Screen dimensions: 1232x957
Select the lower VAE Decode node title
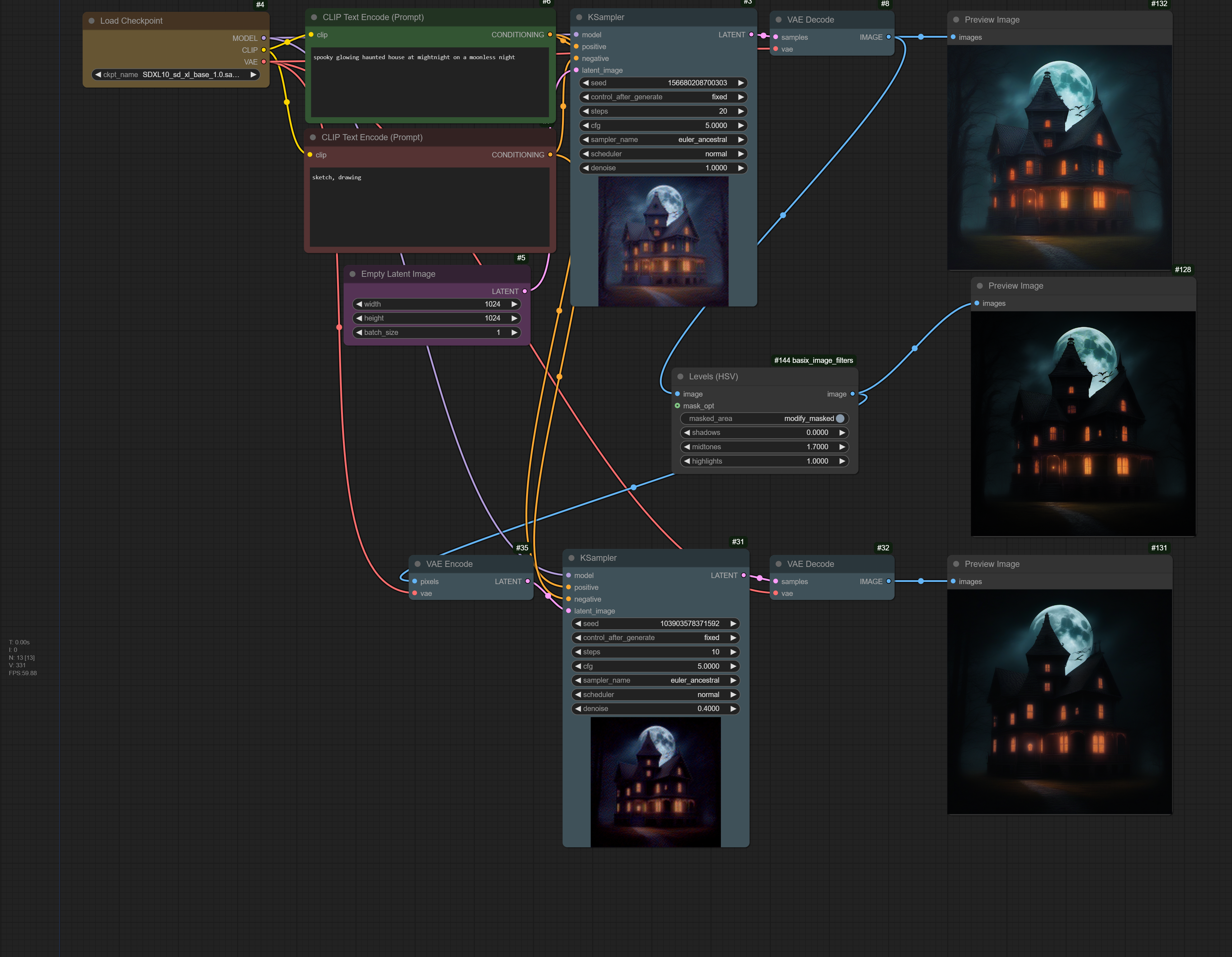click(x=811, y=564)
